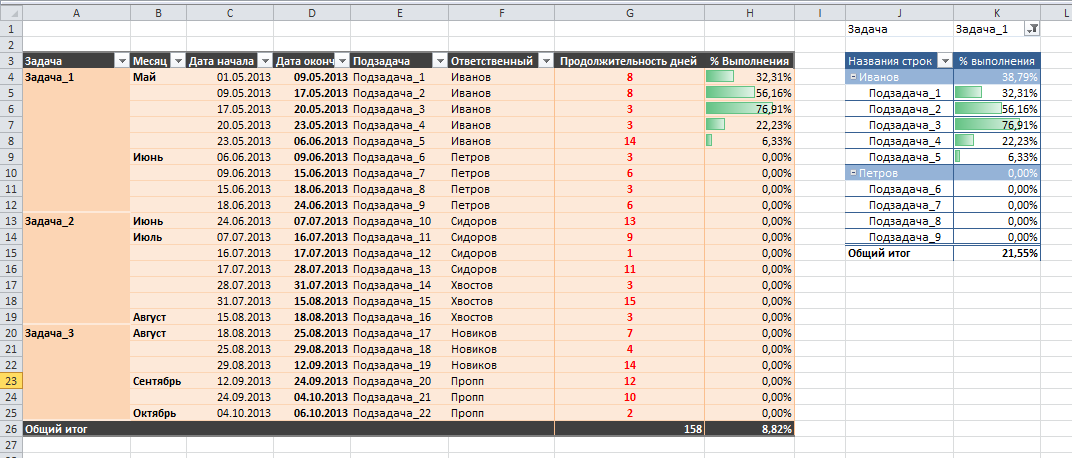Select duration value 13 in column G
This screenshot has width=1072, height=458.
[x=630, y=221]
